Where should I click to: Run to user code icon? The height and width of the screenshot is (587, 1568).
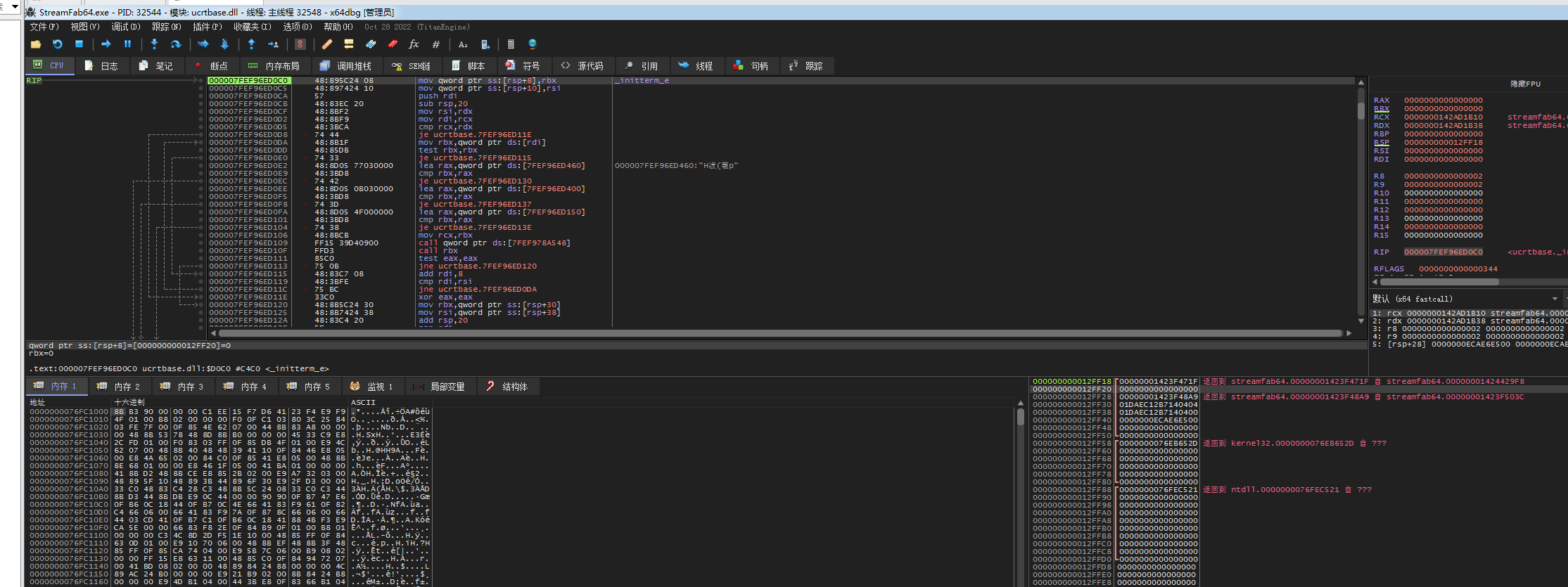(x=273, y=44)
